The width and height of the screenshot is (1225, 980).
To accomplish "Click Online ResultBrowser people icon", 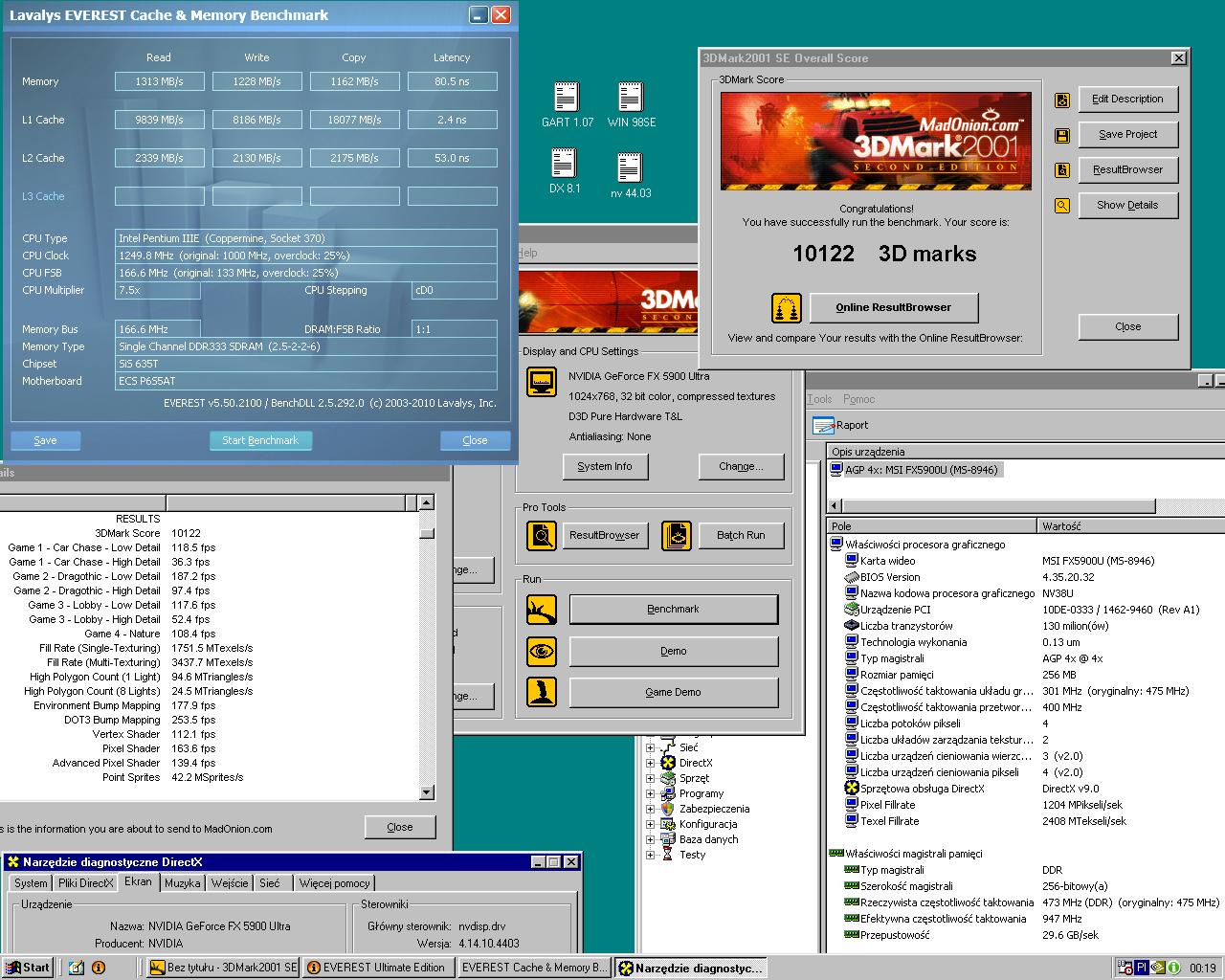I will tap(787, 308).
